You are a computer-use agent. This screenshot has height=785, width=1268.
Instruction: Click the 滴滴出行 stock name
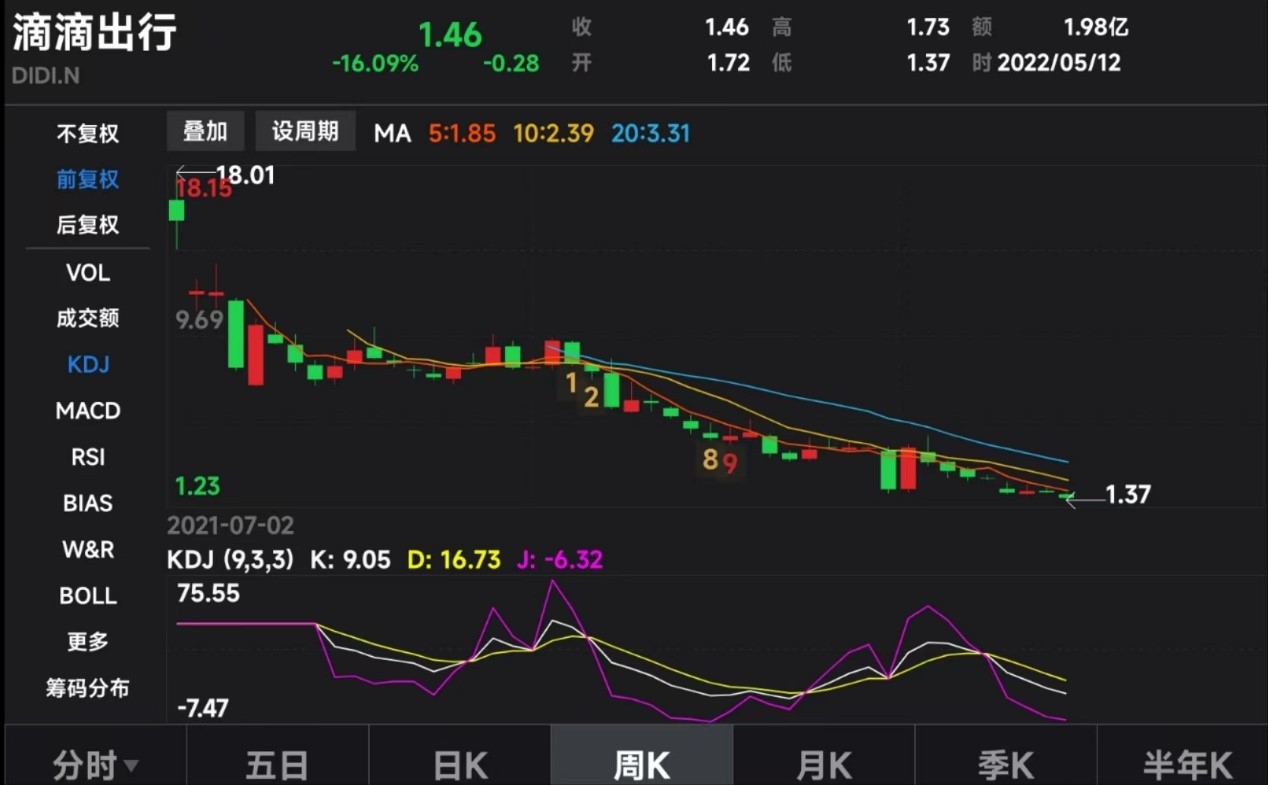95,32
